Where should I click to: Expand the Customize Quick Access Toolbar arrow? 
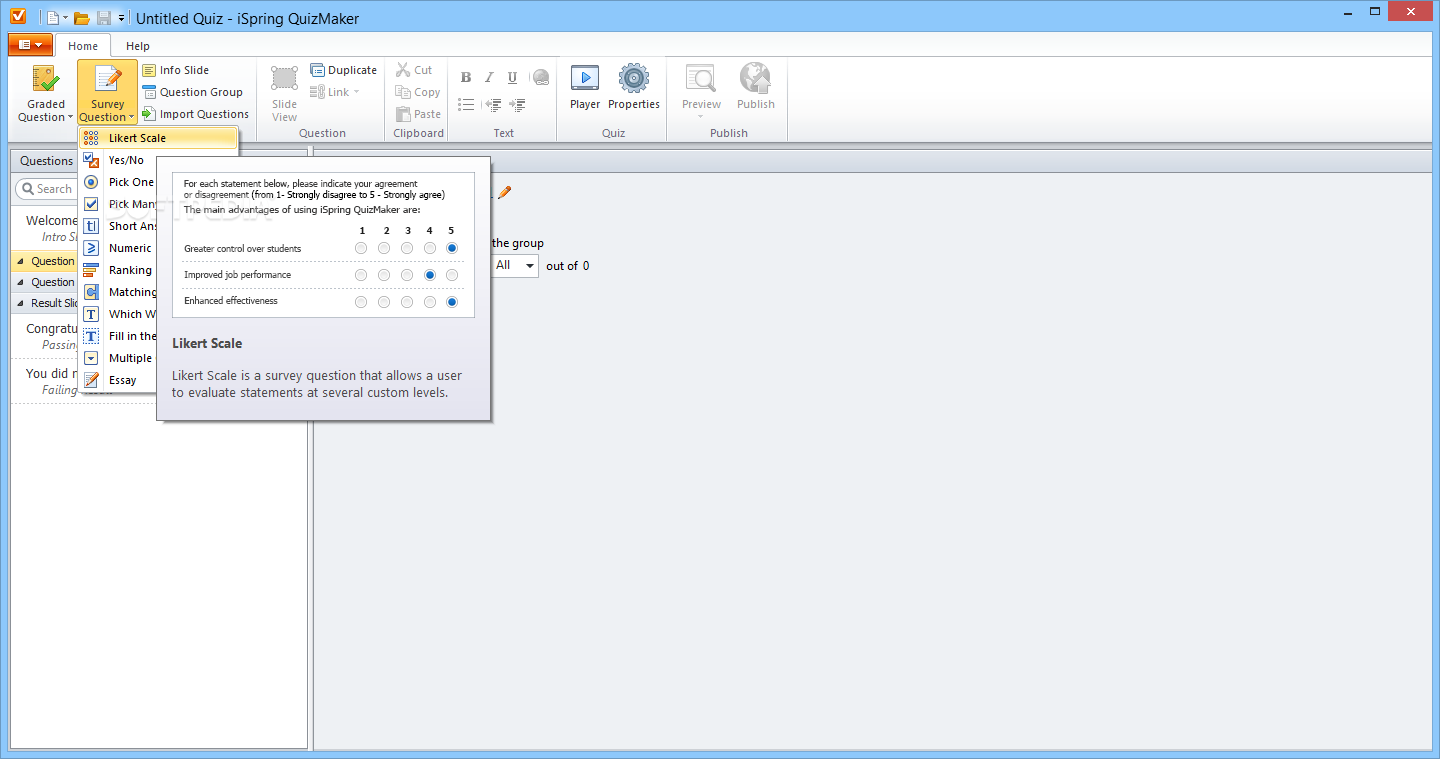[122, 18]
